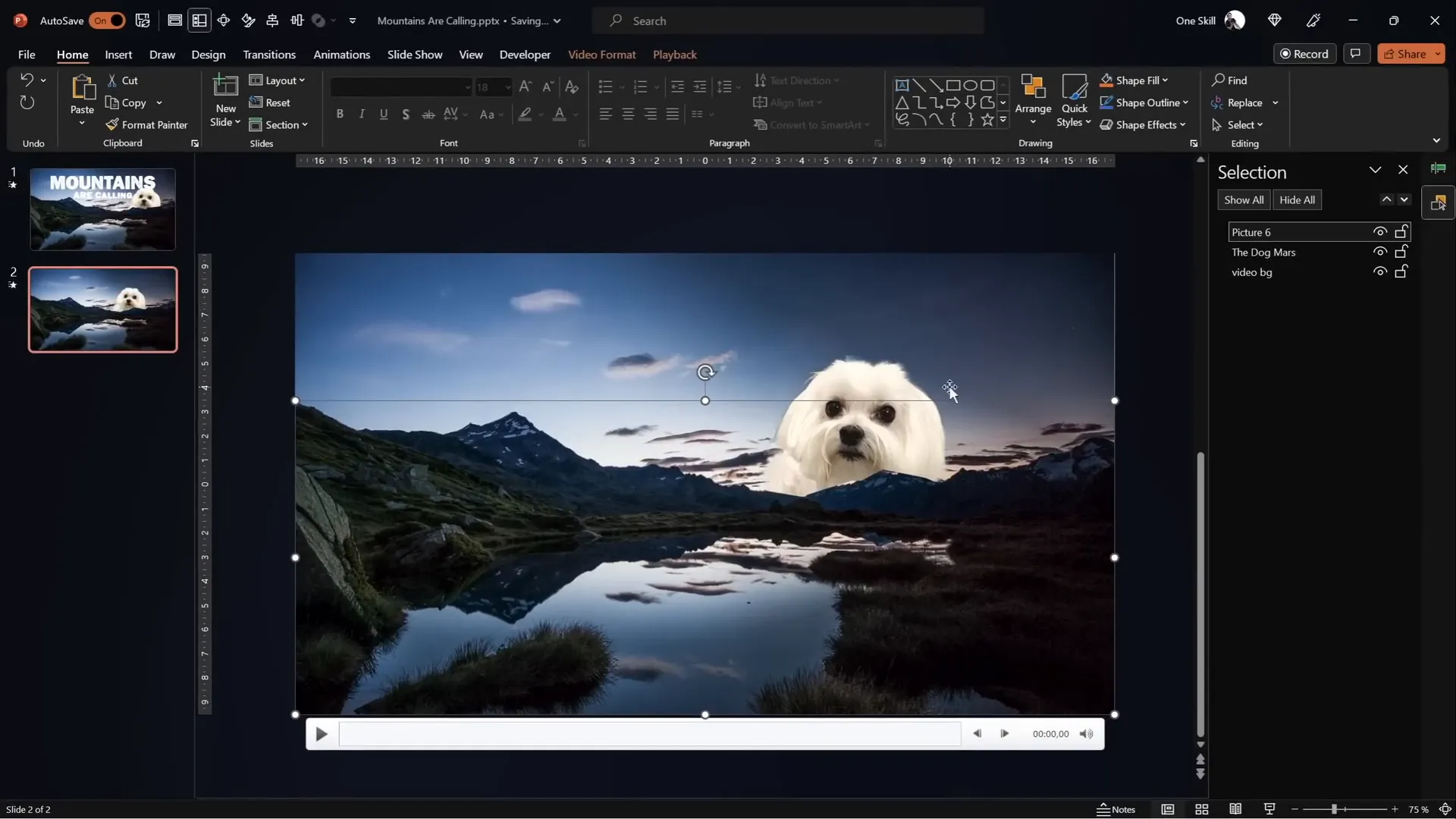This screenshot has height=819, width=1456.
Task: Click the Italic formatting icon
Action: pos(362,114)
